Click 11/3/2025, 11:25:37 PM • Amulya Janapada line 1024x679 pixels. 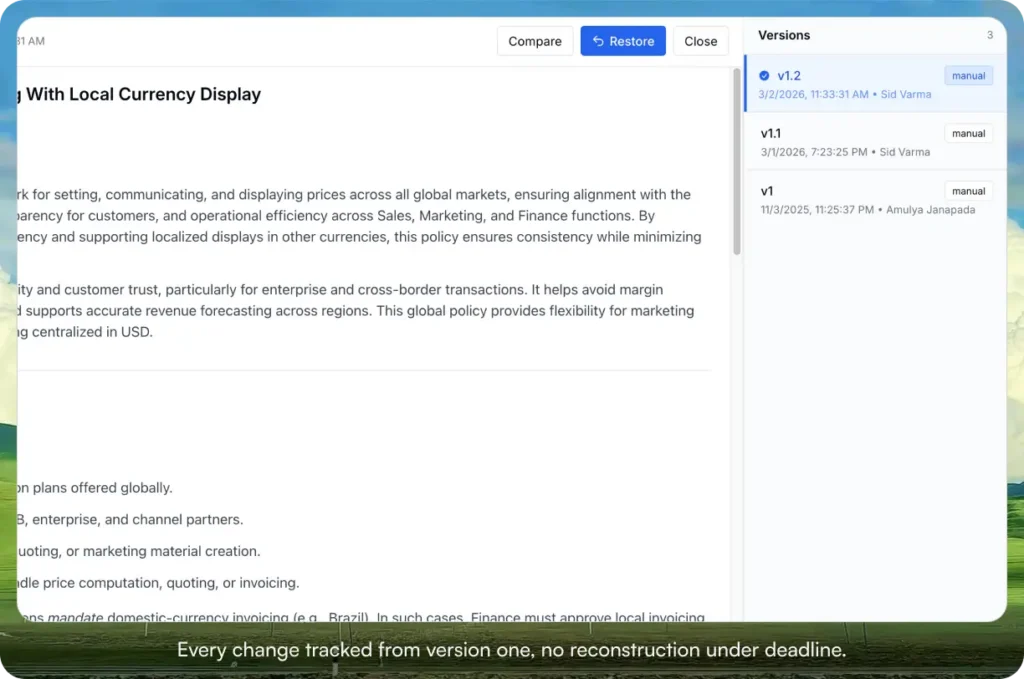point(867,210)
